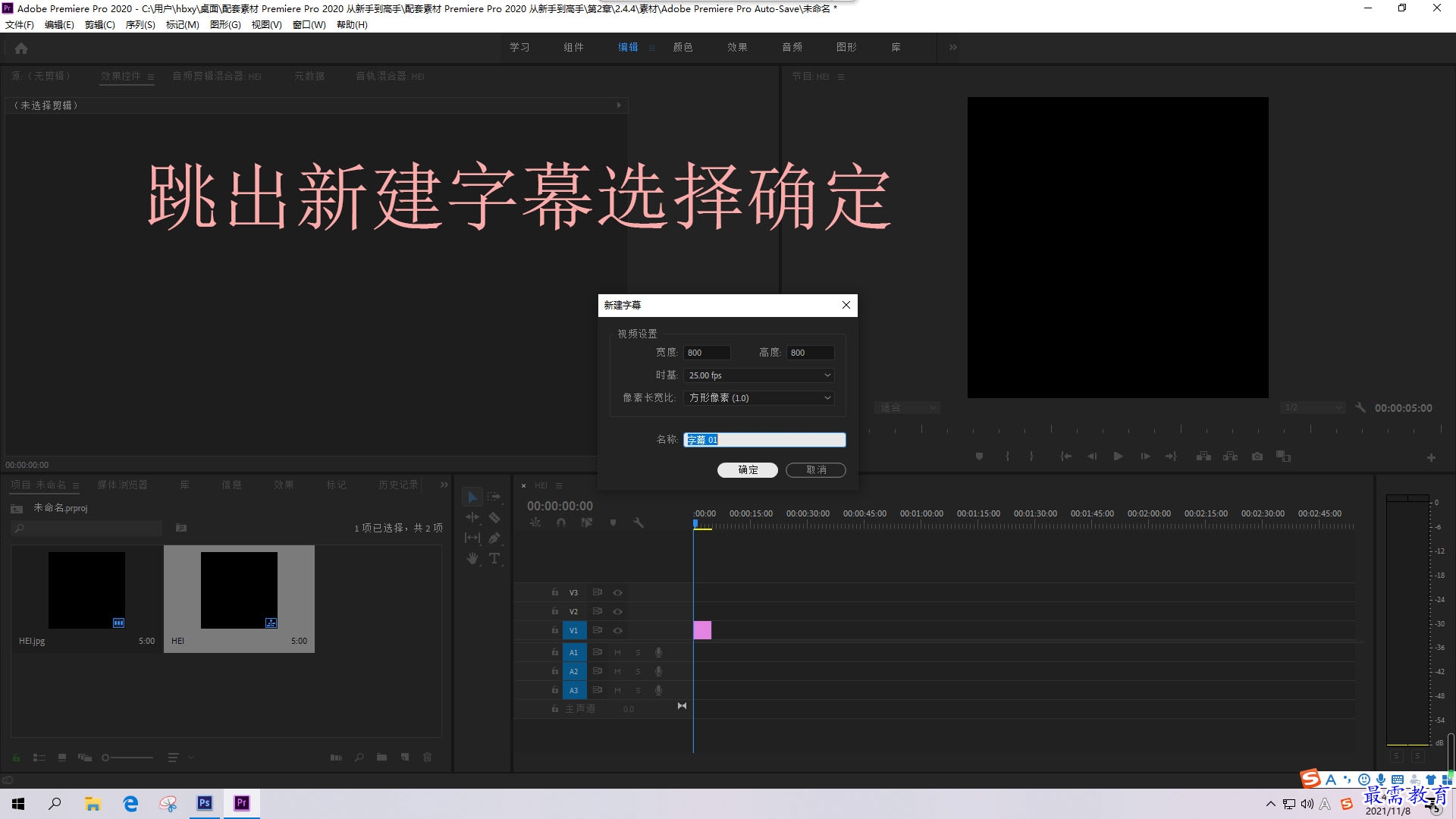Adjust the Project panel thumbnail zoom slider
1456x819 pixels.
(x=127, y=758)
